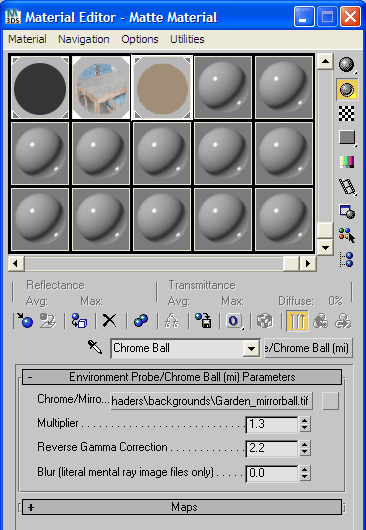Click the 3DS icon in the title bar

(13, 17)
